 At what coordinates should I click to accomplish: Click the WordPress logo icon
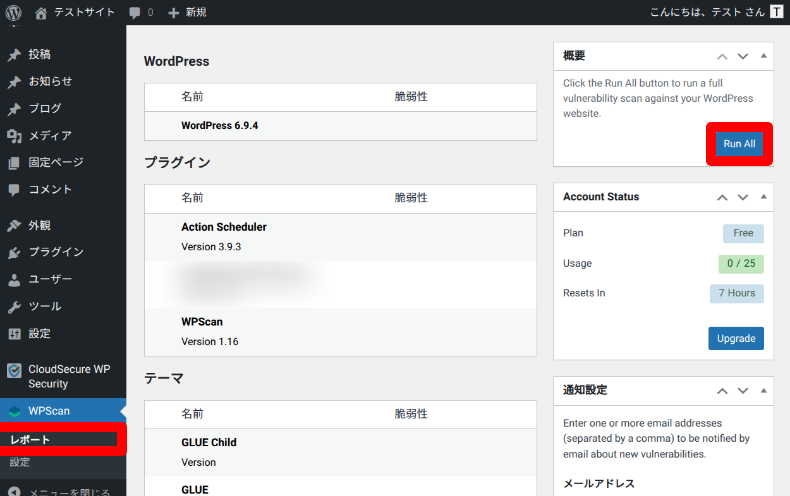point(14,12)
